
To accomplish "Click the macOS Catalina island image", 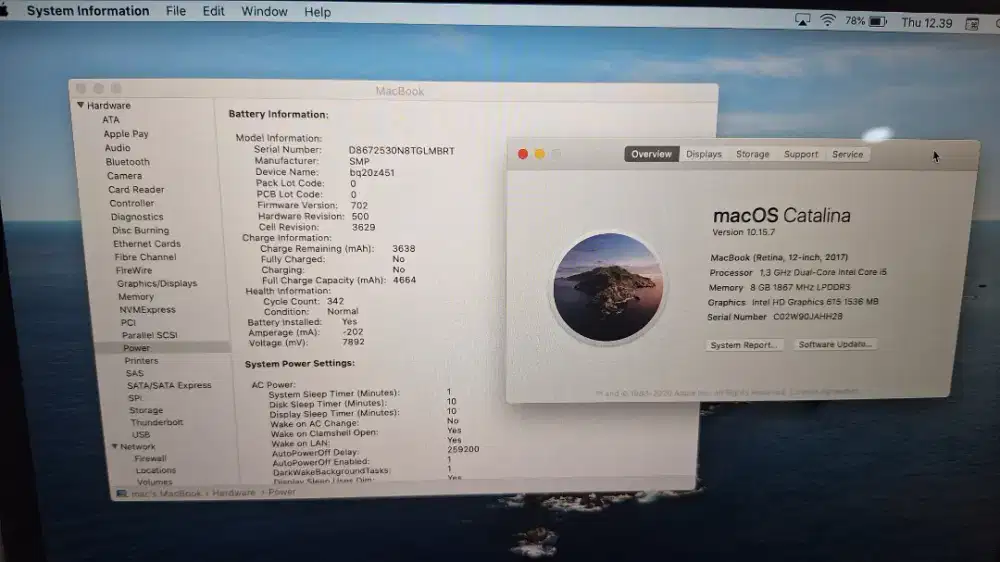I will point(608,287).
